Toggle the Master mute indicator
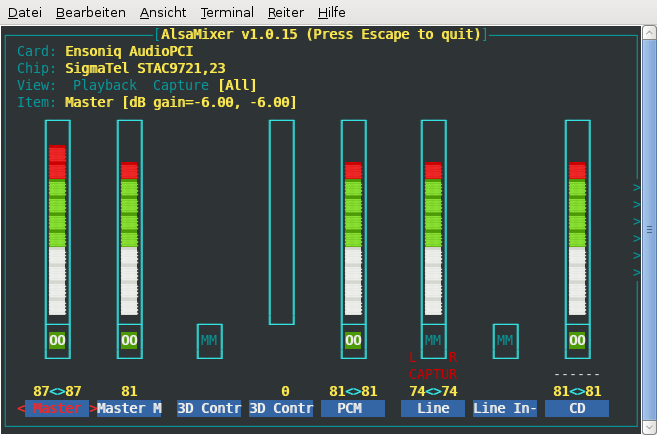 point(57,341)
